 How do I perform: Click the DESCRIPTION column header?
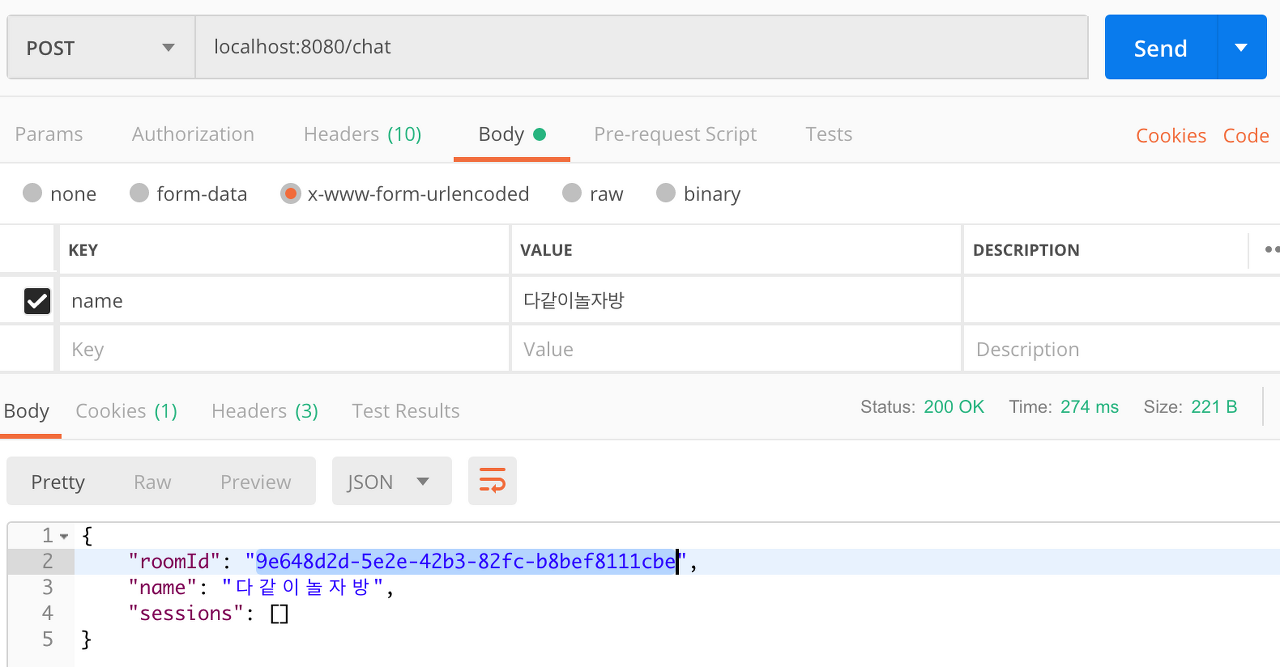[1026, 250]
